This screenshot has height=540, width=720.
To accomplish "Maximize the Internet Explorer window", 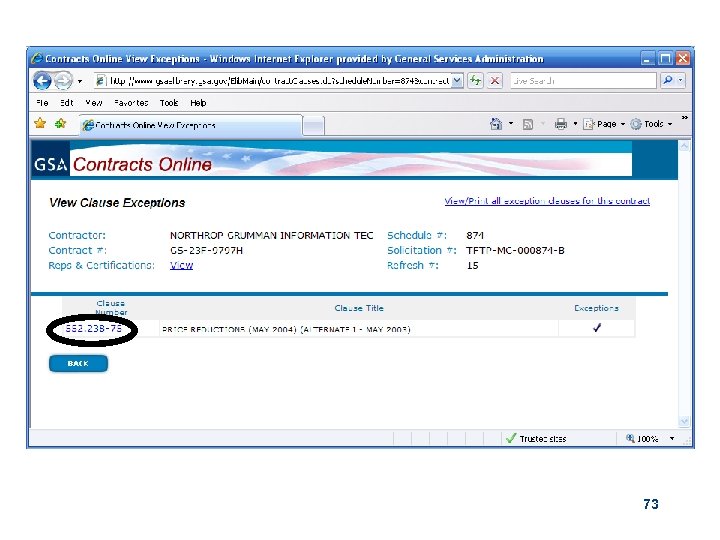I will [665, 59].
